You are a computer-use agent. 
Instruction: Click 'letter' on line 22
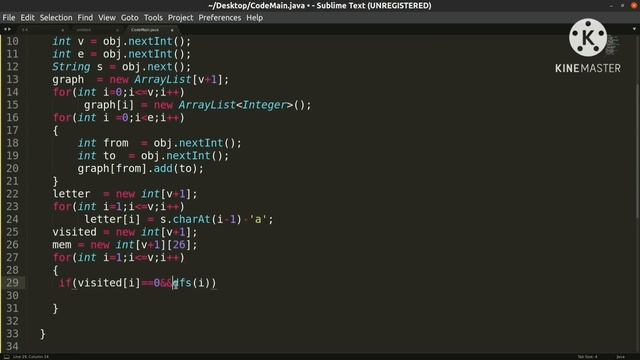tap(71, 194)
